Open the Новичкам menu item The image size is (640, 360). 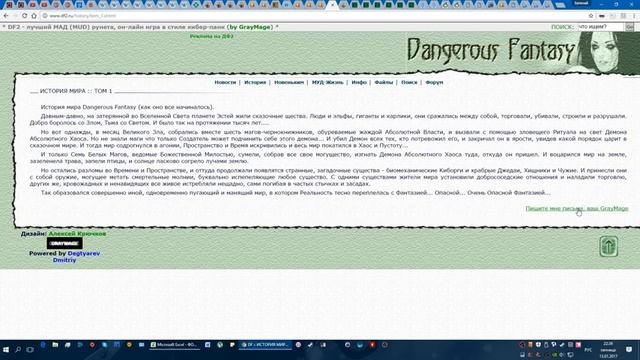pos(289,82)
